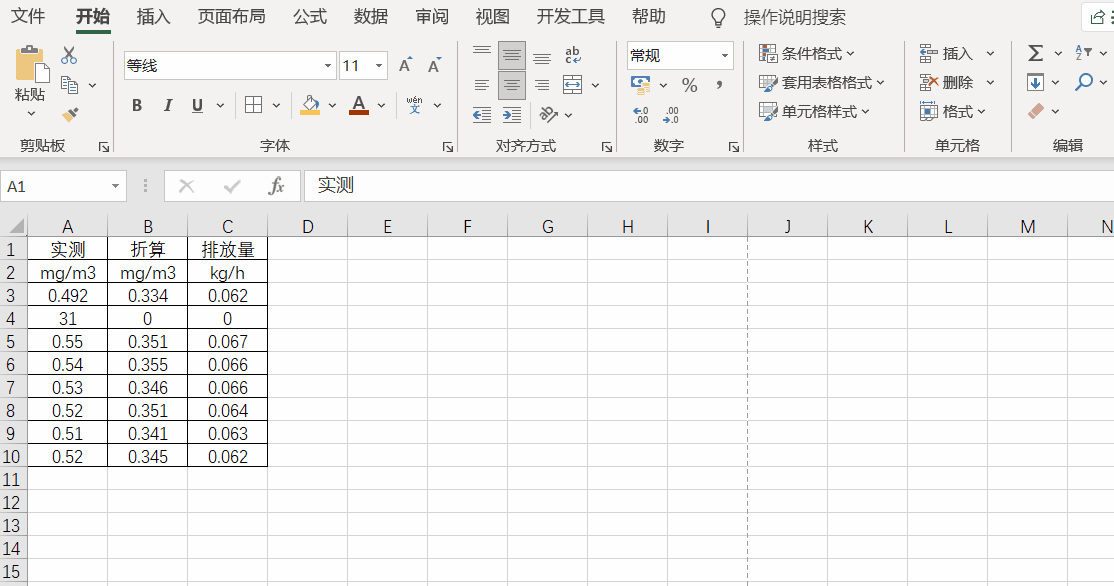The height and width of the screenshot is (586, 1114).
Task: Activate the Format Painter brush
Action: (70, 114)
